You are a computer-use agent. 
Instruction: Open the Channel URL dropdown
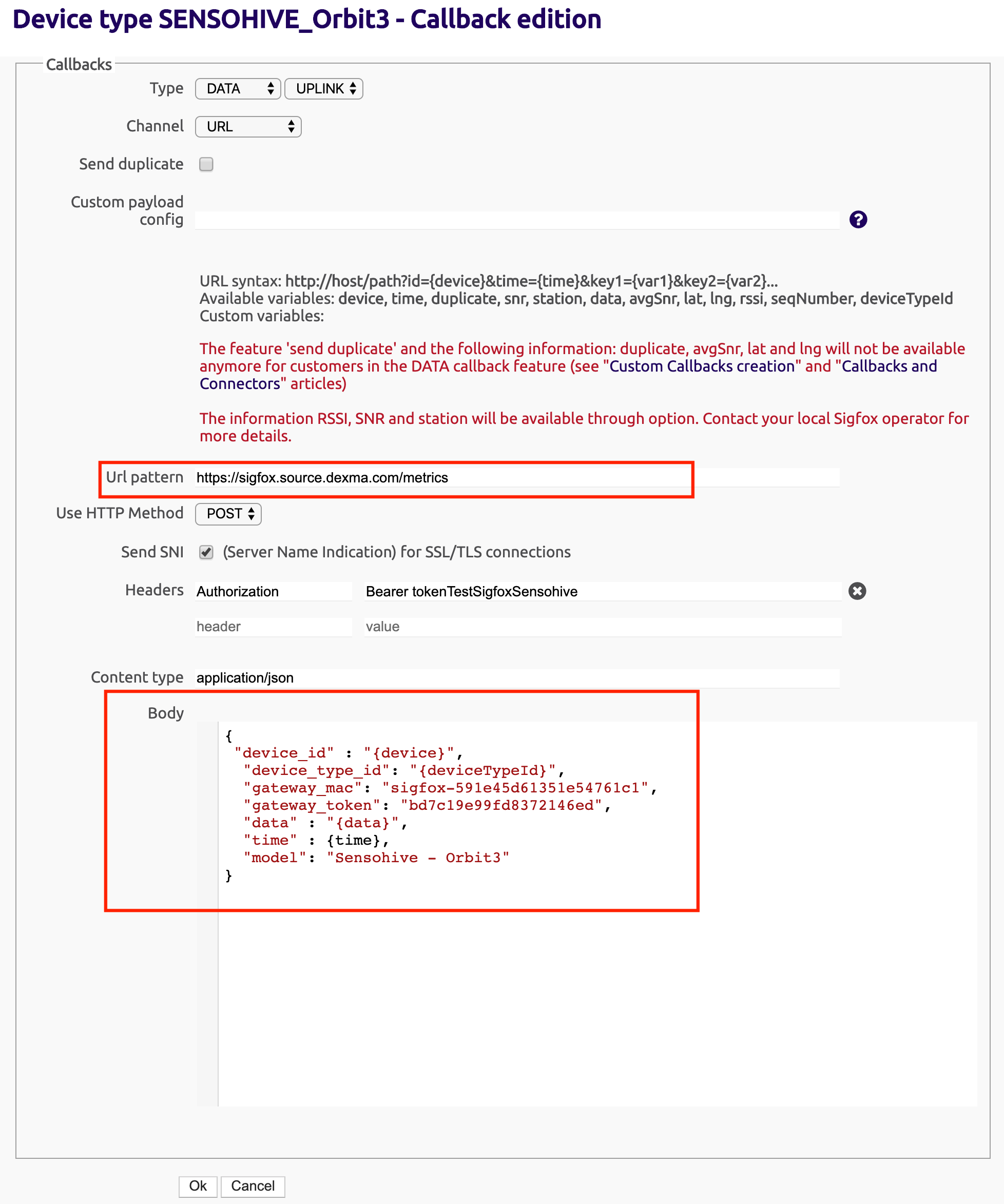click(248, 127)
